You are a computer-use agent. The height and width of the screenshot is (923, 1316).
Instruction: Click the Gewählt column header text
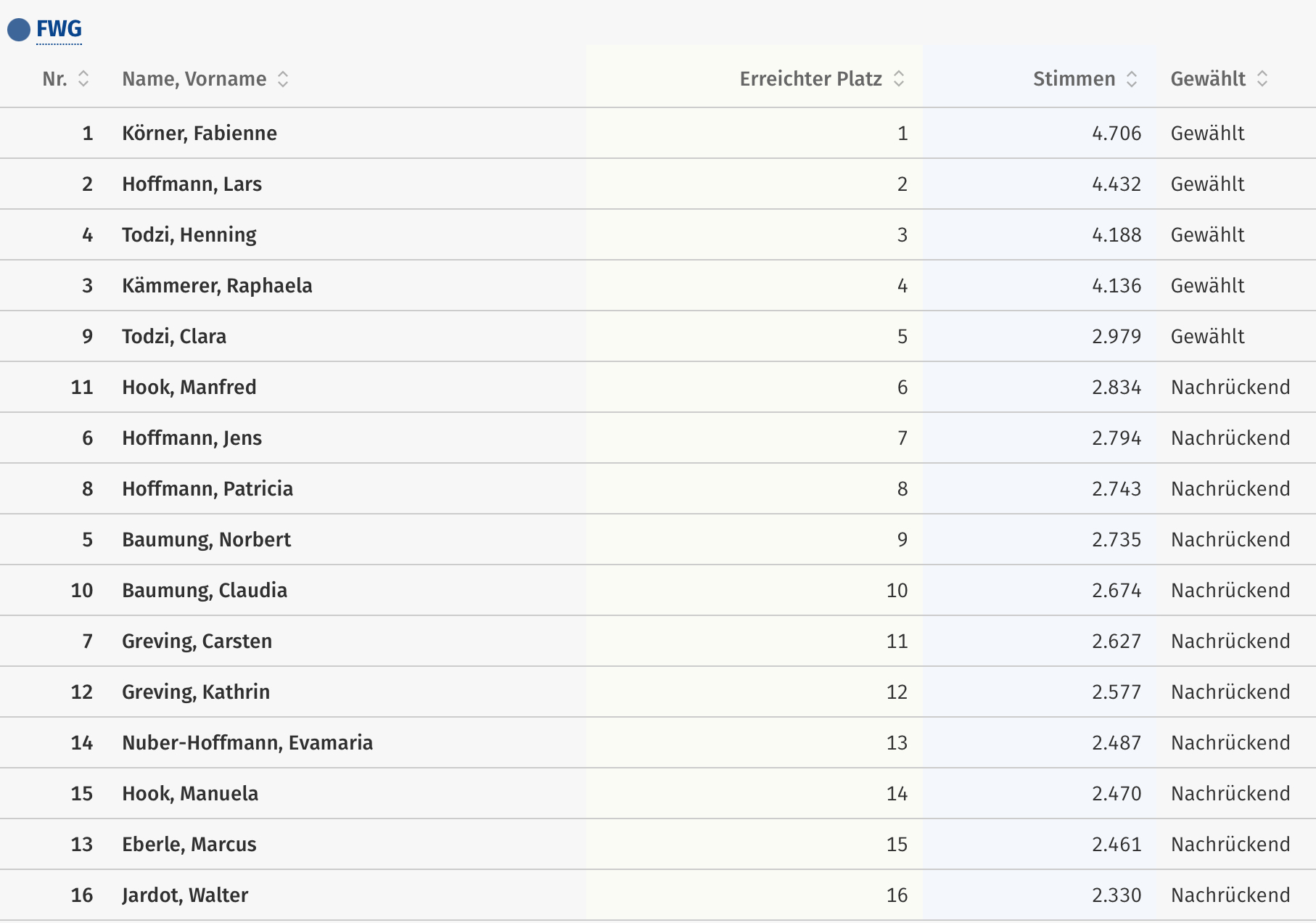[x=1208, y=78]
